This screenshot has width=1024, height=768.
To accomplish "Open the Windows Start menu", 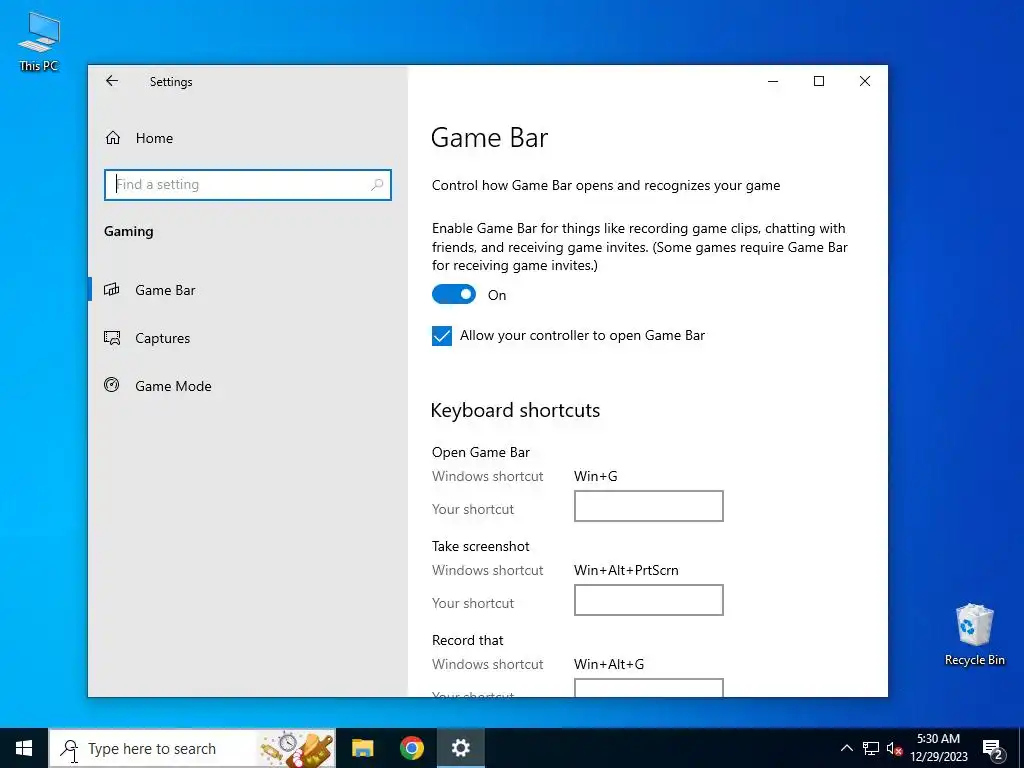I will click(x=24, y=748).
